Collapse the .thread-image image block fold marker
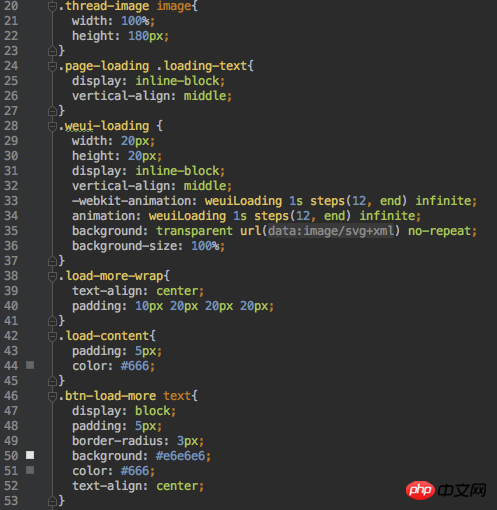 point(52,6)
